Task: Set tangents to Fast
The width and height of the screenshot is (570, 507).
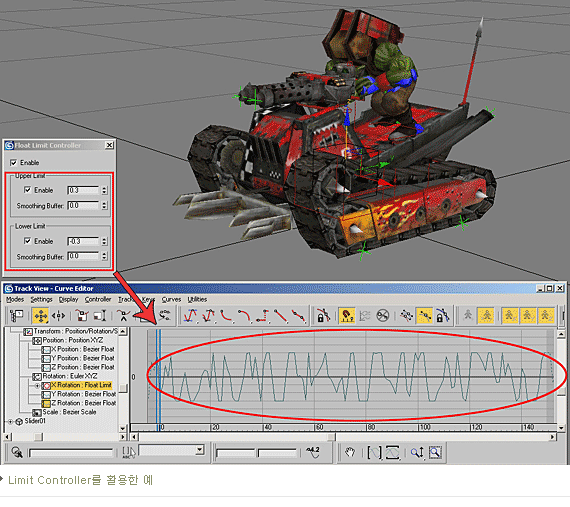Action: click(x=226, y=315)
